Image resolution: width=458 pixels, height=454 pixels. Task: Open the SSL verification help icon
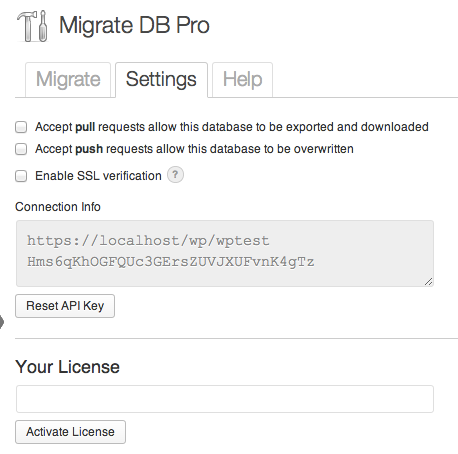click(x=175, y=175)
